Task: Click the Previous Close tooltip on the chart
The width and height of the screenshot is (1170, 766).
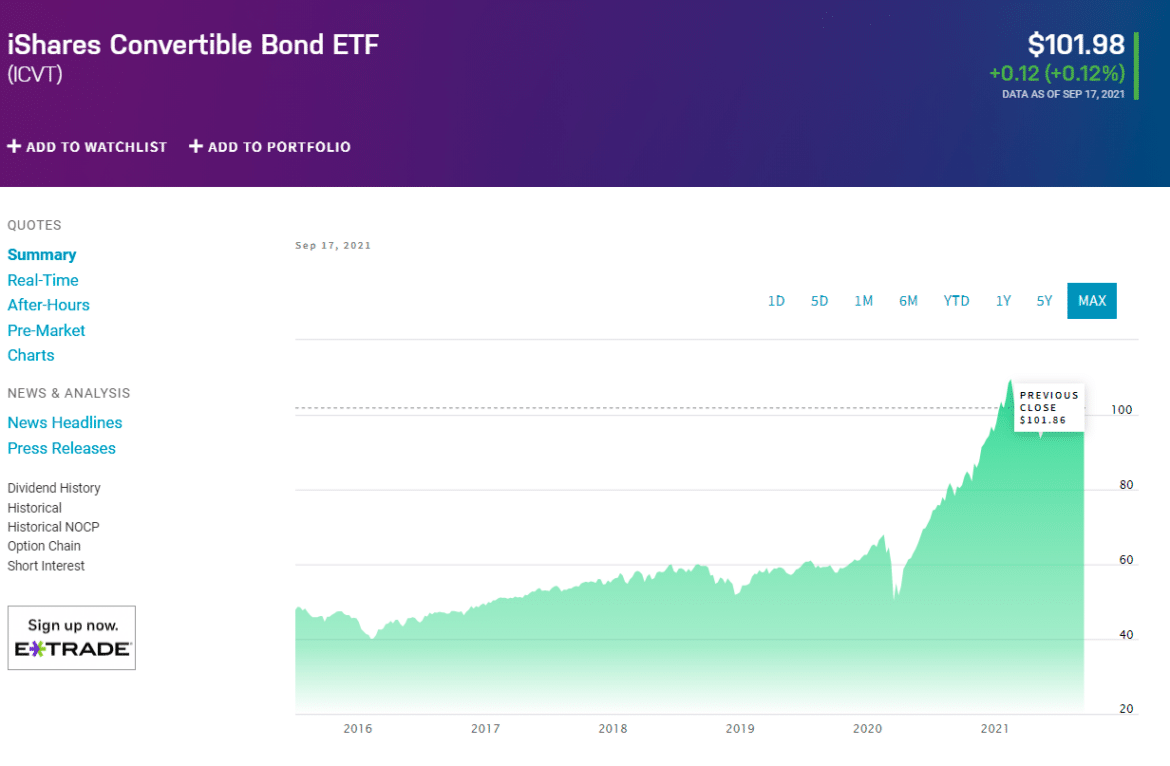Action: coord(1049,407)
